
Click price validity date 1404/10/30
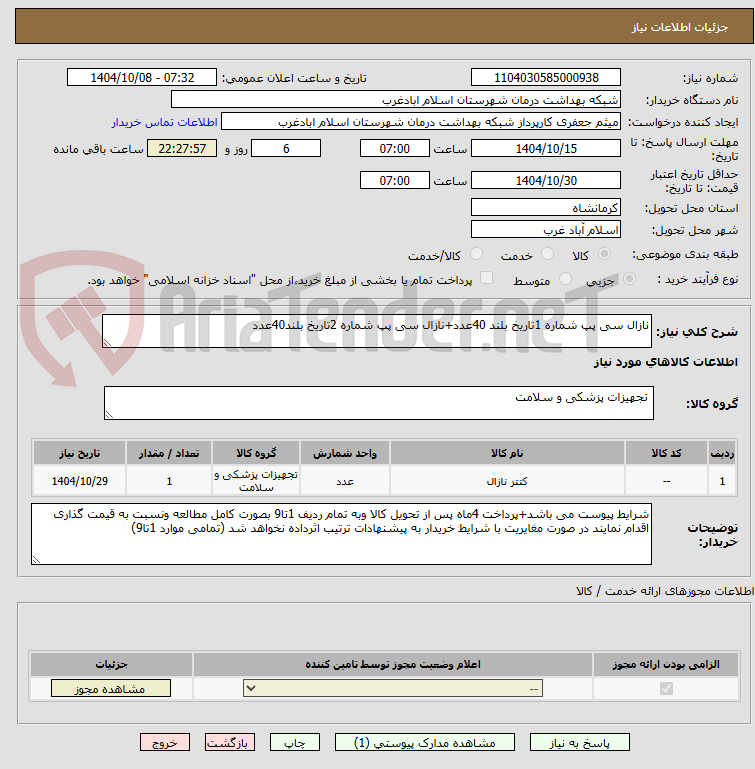tap(546, 180)
